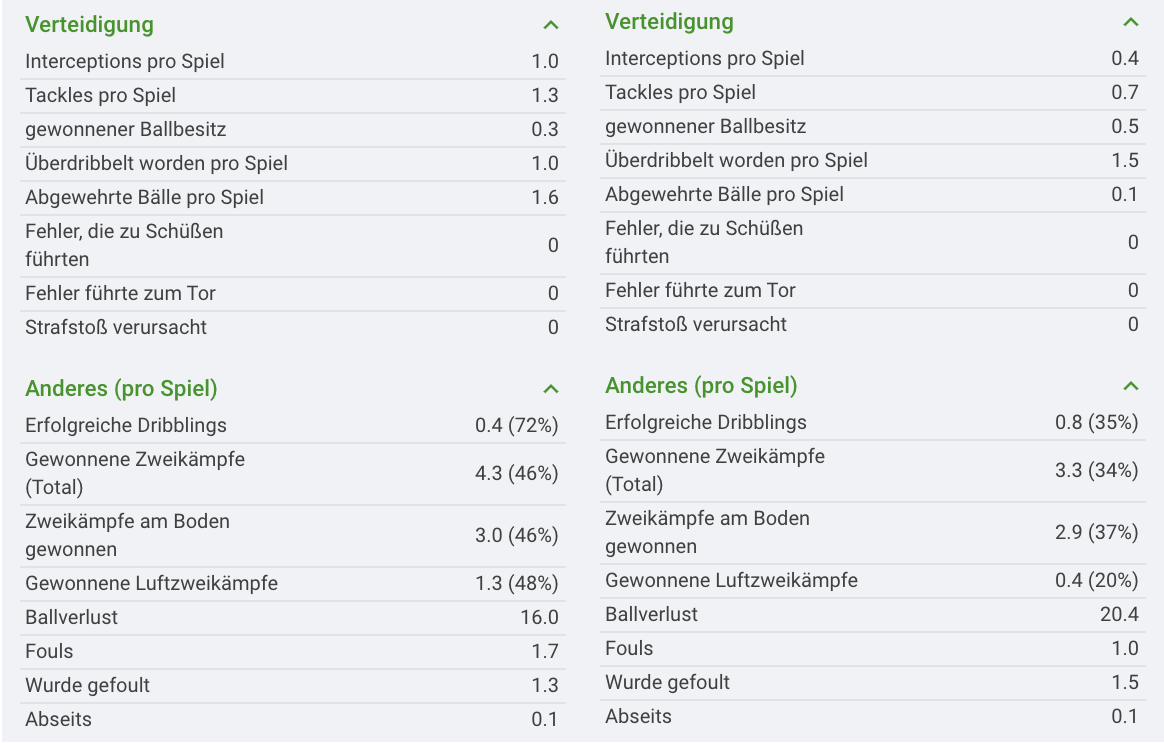Click the left Verteidigung heading
1164x746 pixels.
pyautogui.click(x=89, y=24)
